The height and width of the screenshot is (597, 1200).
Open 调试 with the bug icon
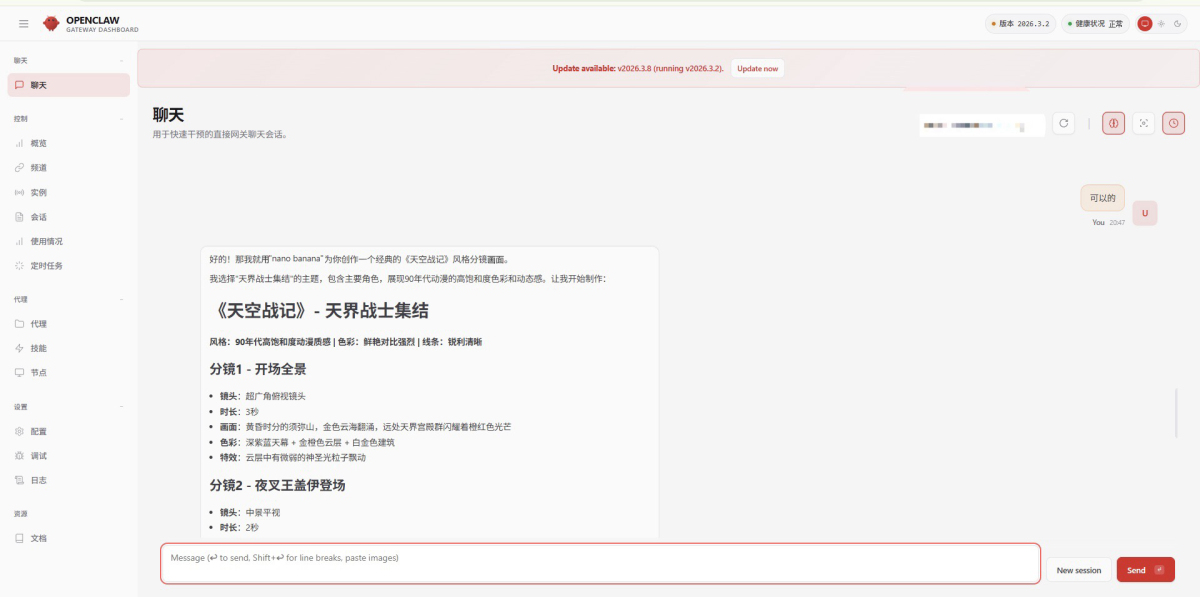(38, 456)
